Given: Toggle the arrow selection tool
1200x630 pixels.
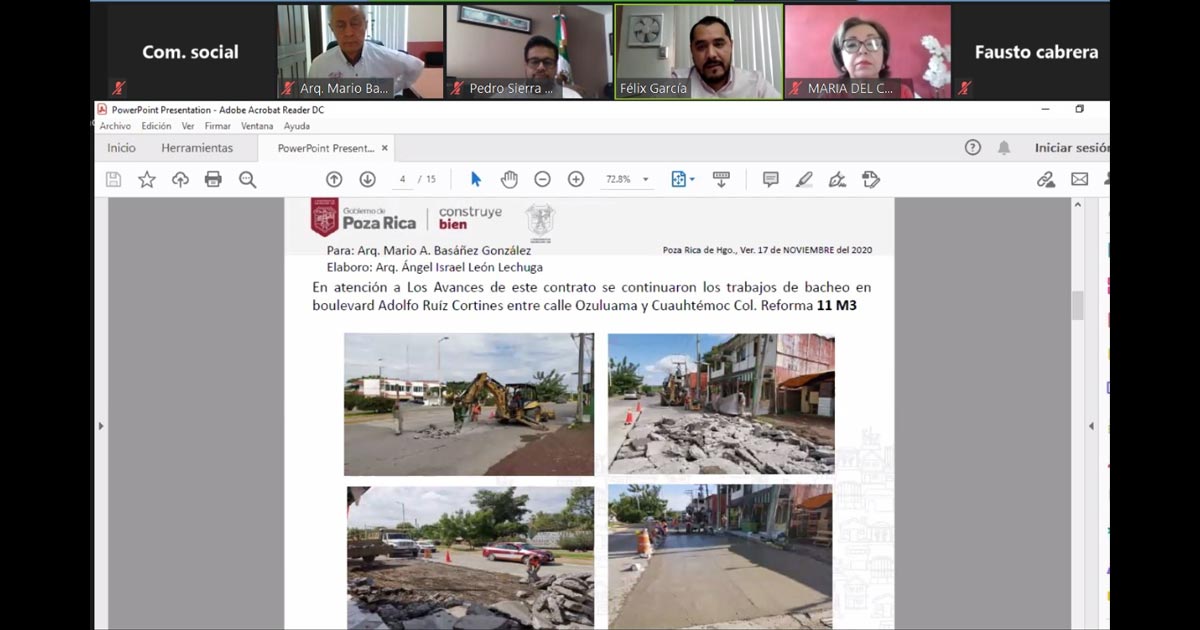Looking at the screenshot, I should click(476, 179).
